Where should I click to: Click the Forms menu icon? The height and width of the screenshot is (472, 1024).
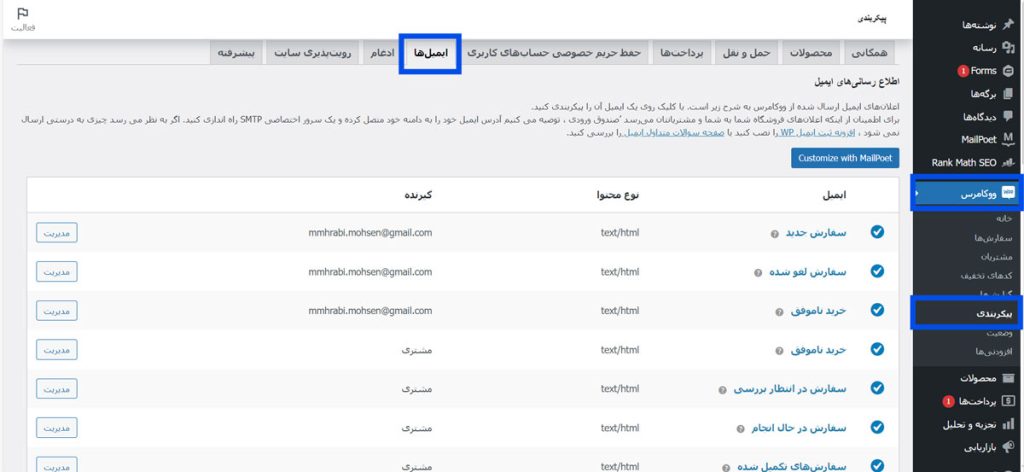point(1008,71)
